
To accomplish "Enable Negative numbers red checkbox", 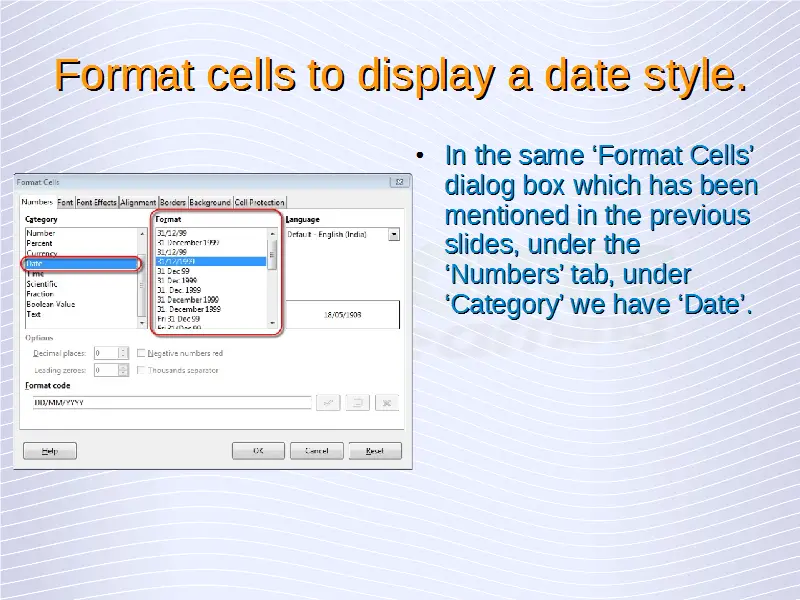I will click(x=141, y=353).
